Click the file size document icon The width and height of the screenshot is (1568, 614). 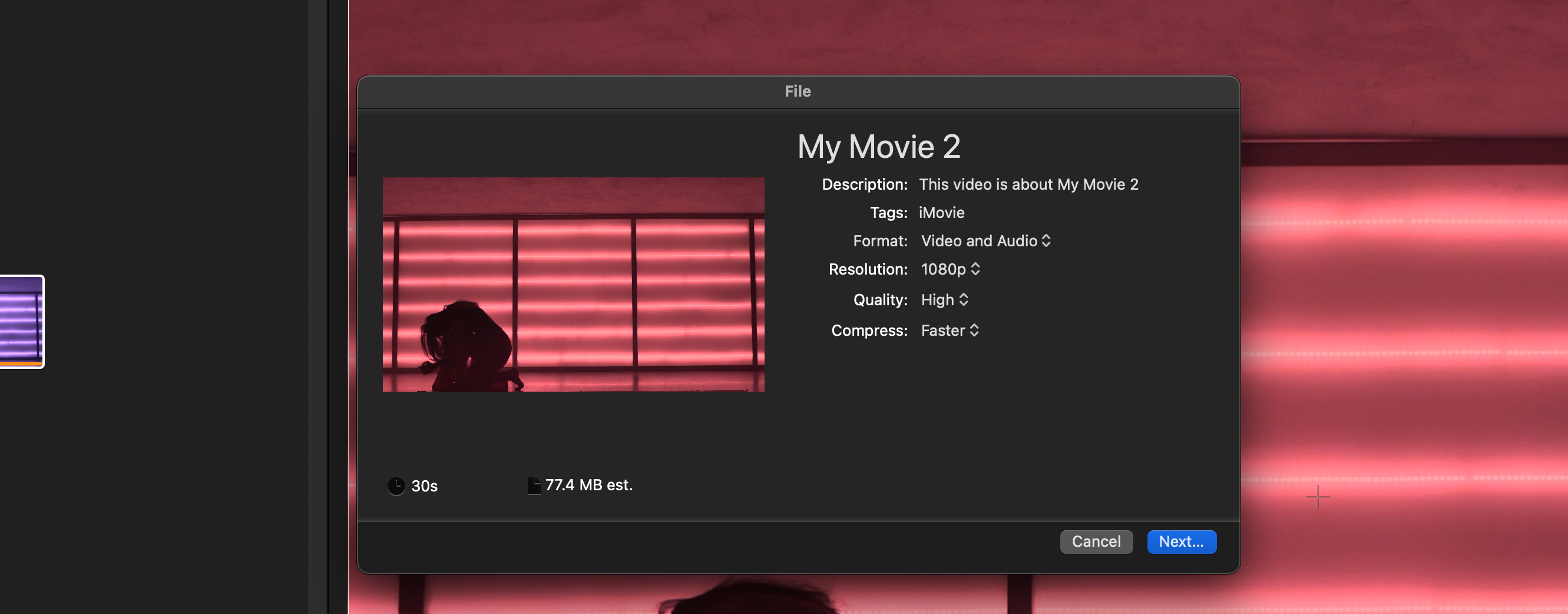534,486
